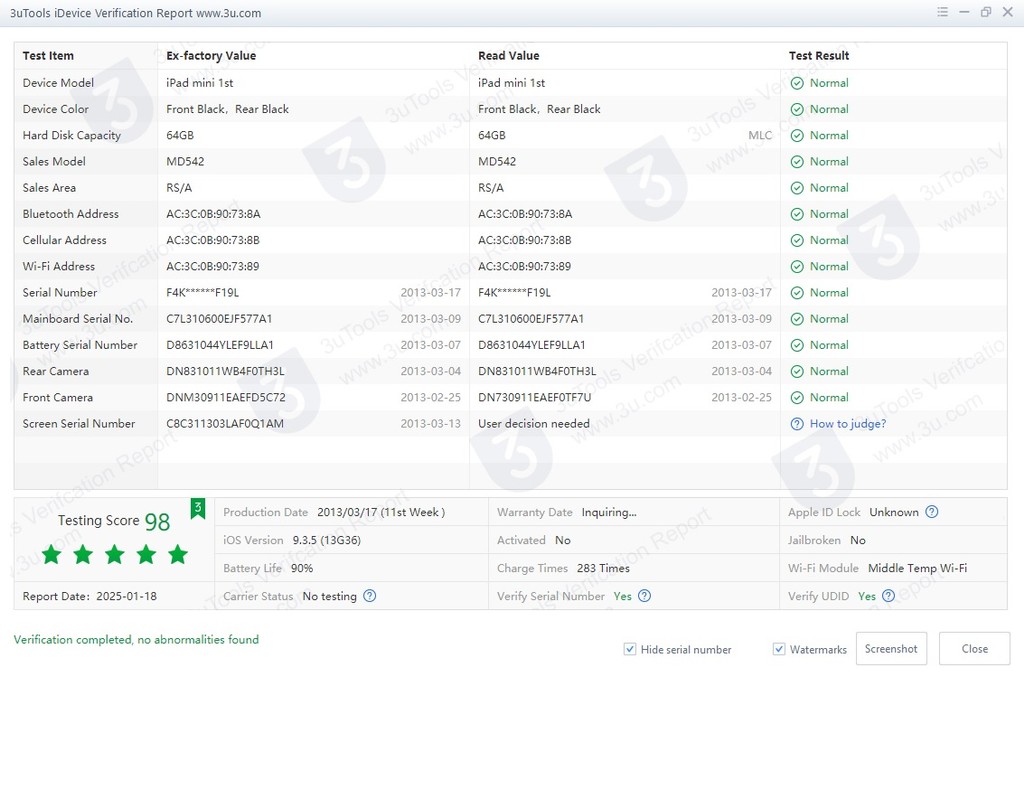Click the fifth green rating star
Image resolution: width=1024 pixels, height=810 pixels.
click(178, 555)
